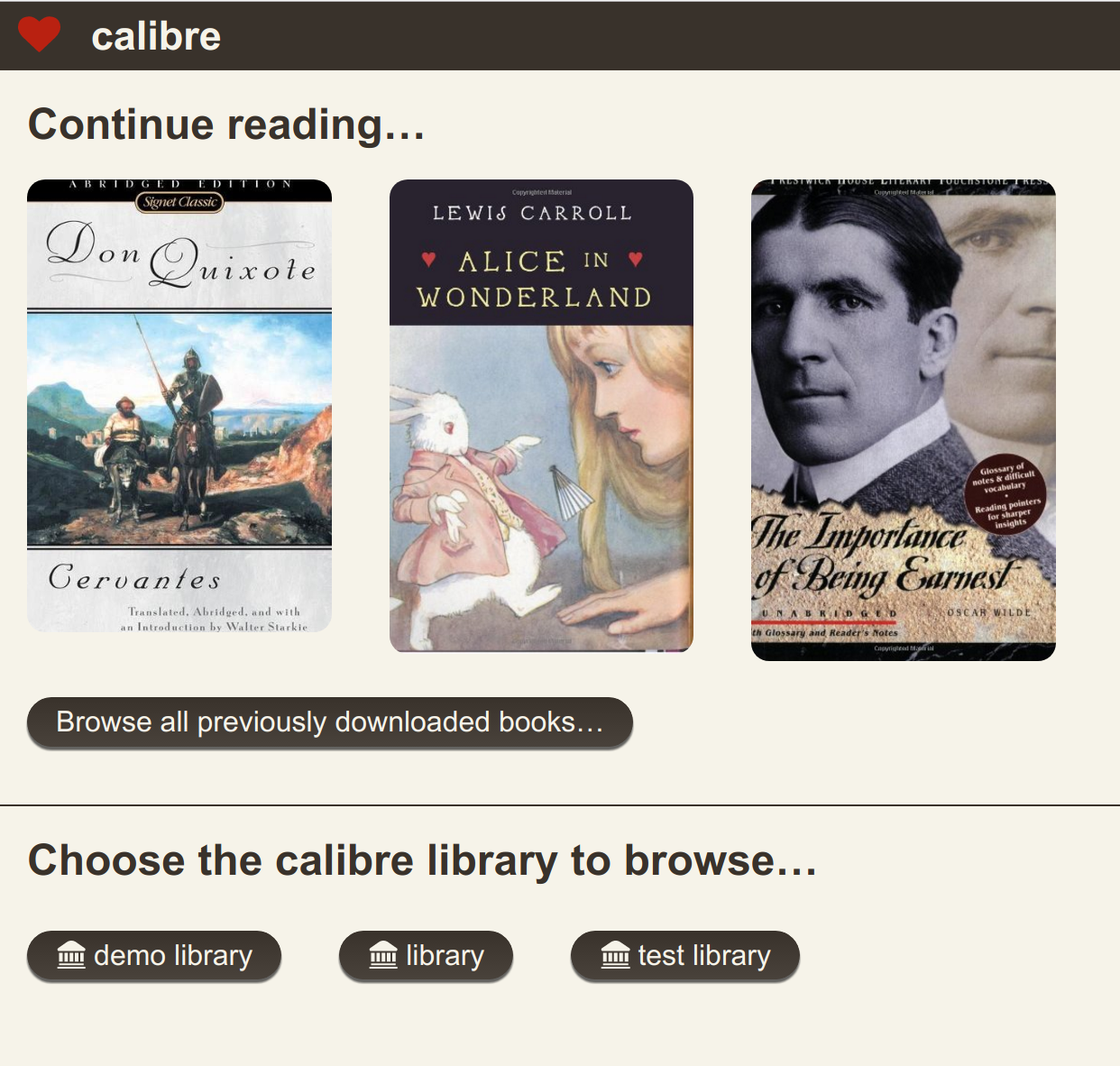
Task: Click the bank icon on test library
Action: (x=616, y=955)
